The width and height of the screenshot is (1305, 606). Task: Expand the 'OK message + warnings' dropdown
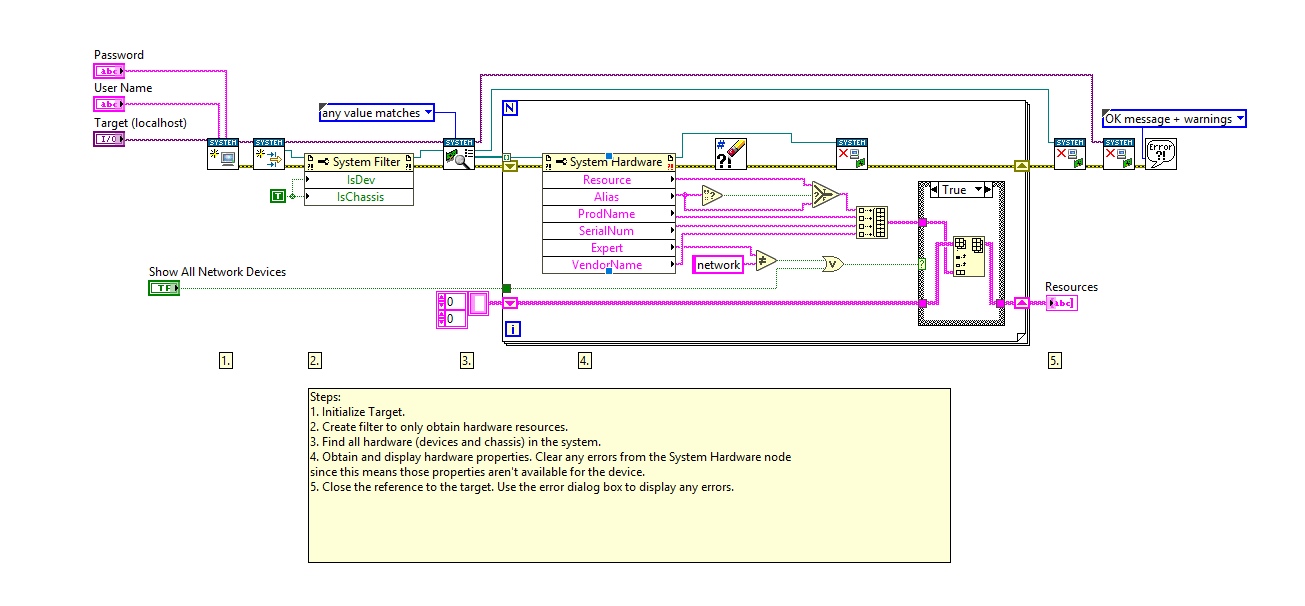[1175, 119]
